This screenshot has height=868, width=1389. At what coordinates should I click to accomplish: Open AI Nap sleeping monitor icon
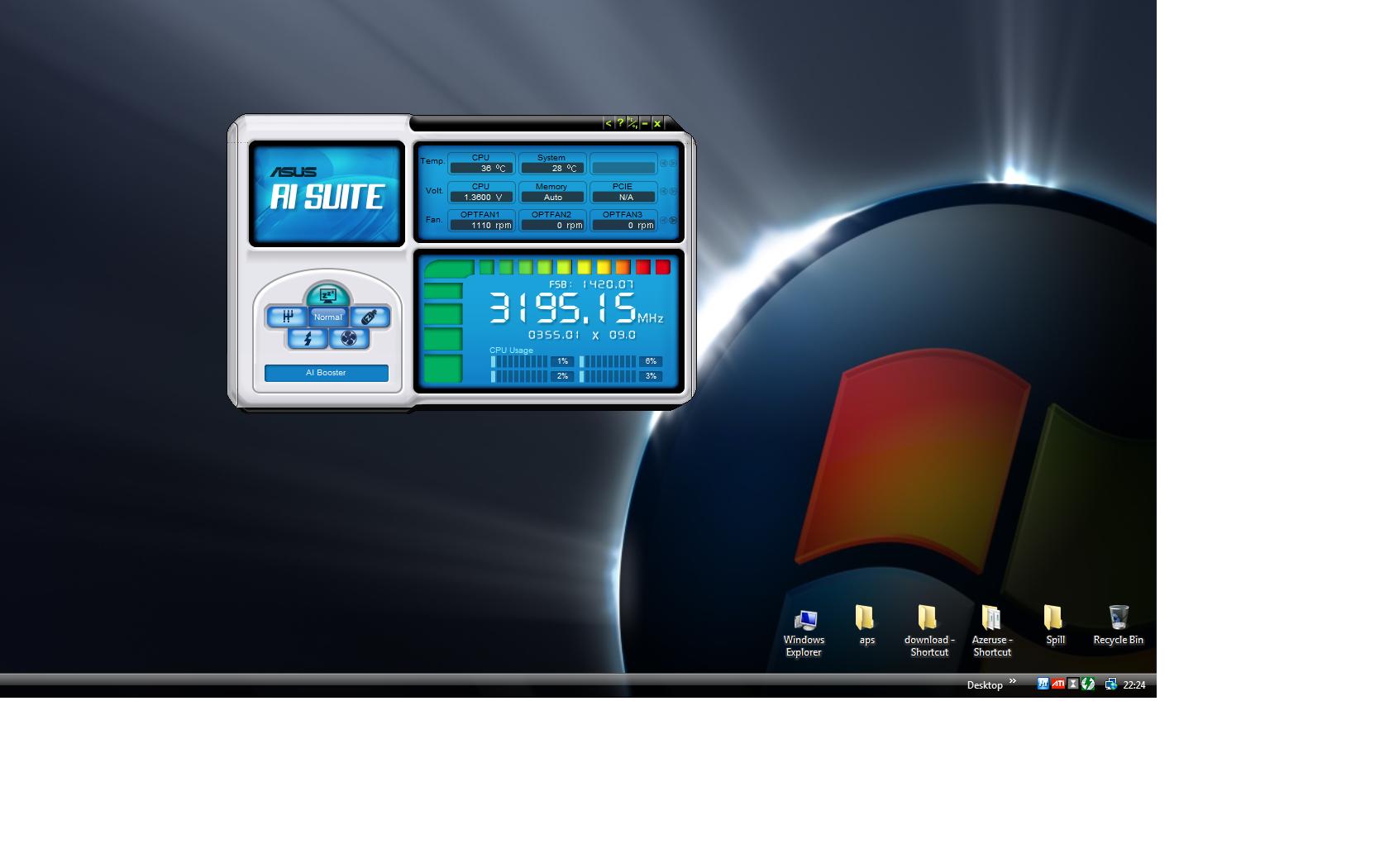tap(327, 295)
